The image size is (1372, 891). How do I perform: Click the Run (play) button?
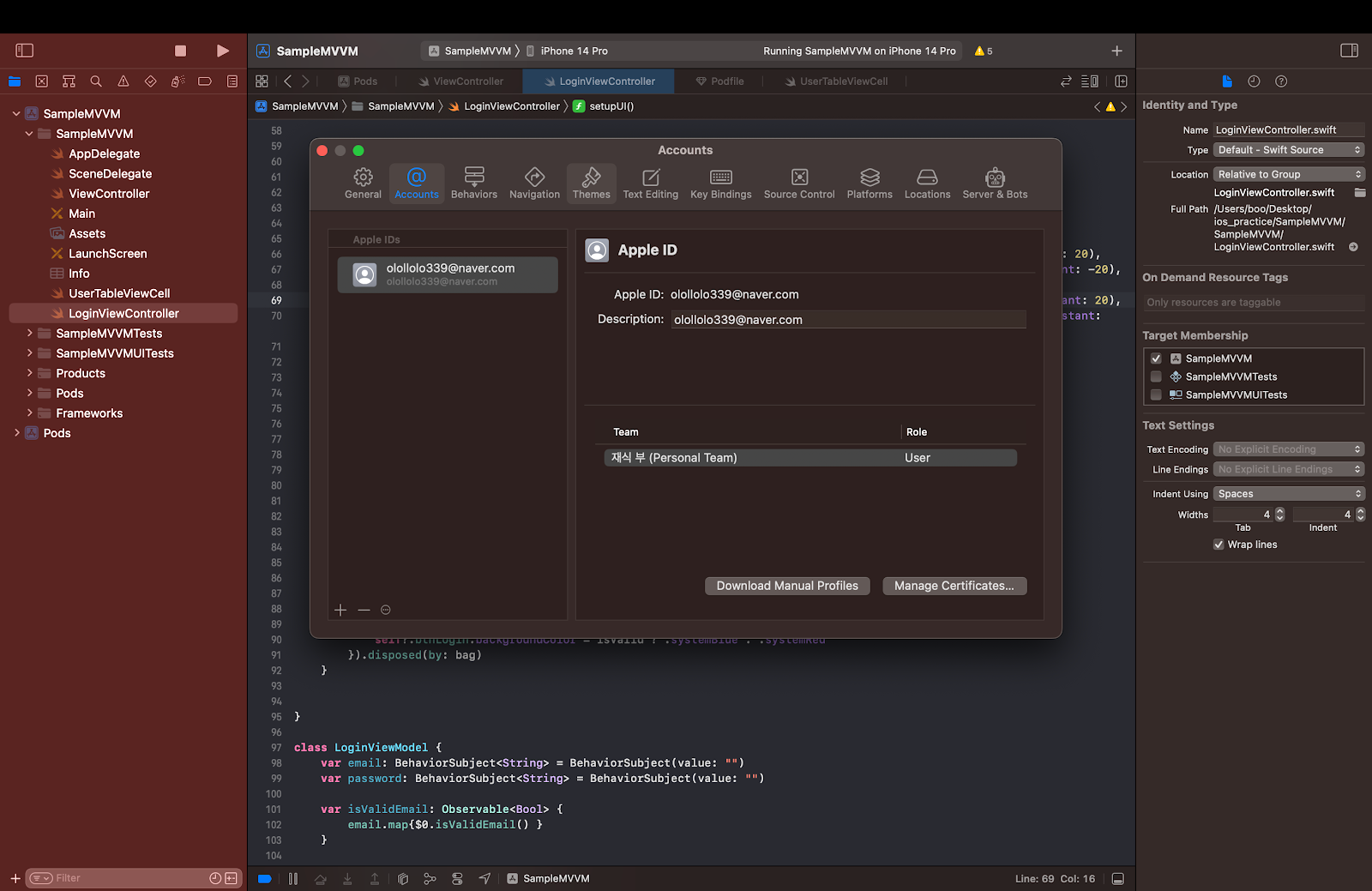click(x=223, y=51)
